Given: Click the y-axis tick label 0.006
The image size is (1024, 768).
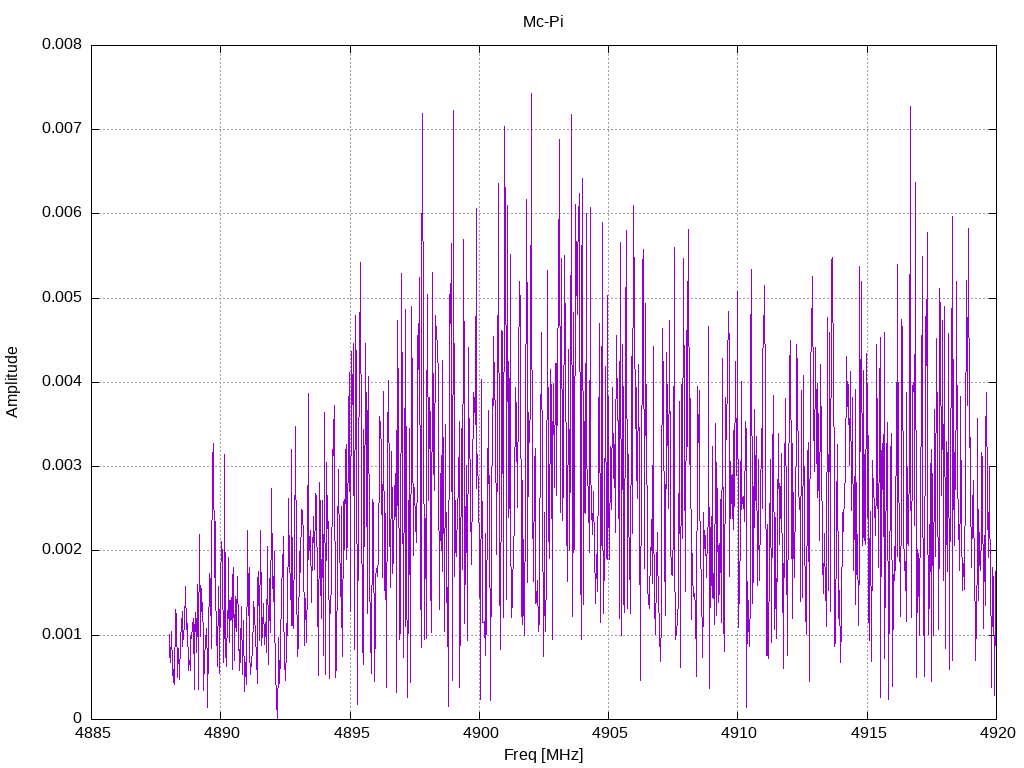Looking at the screenshot, I should [x=62, y=213].
